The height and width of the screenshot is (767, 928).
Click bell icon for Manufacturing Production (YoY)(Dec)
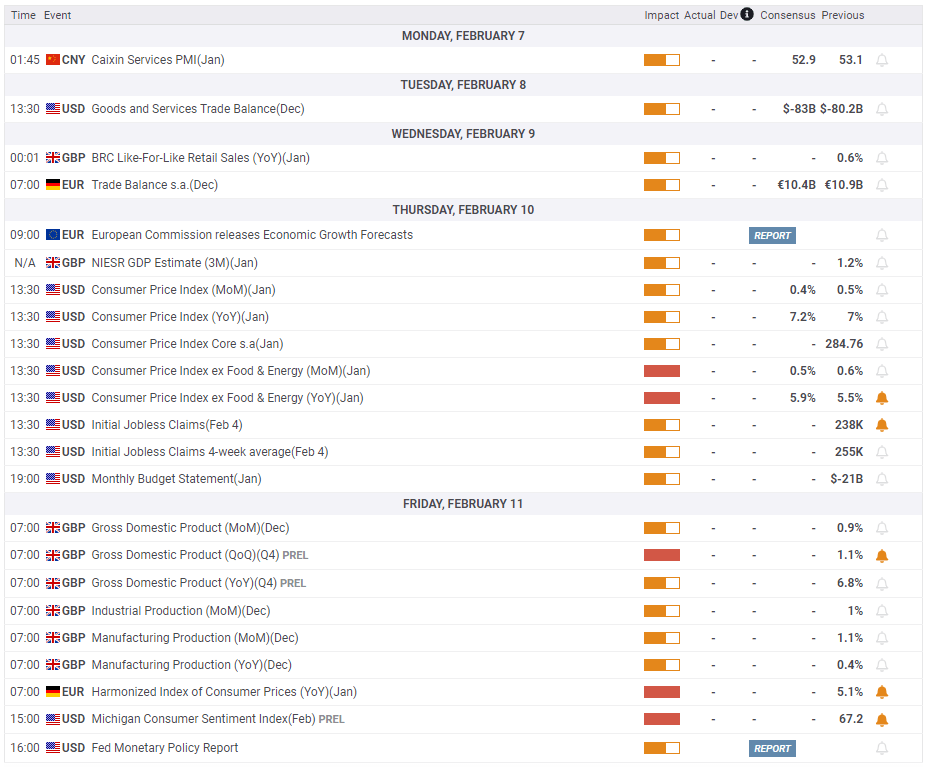pyautogui.click(x=882, y=665)
